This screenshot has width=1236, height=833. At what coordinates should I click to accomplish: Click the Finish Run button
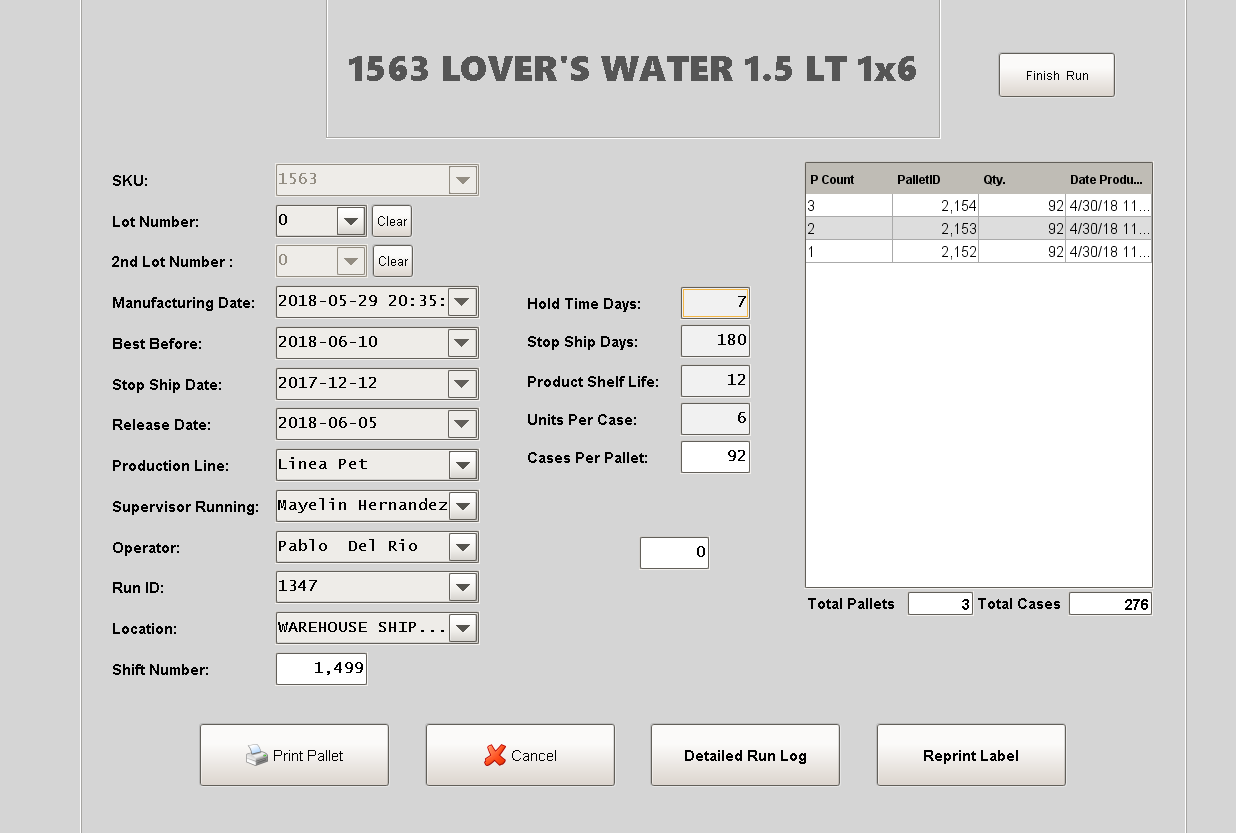point(1056,75)
